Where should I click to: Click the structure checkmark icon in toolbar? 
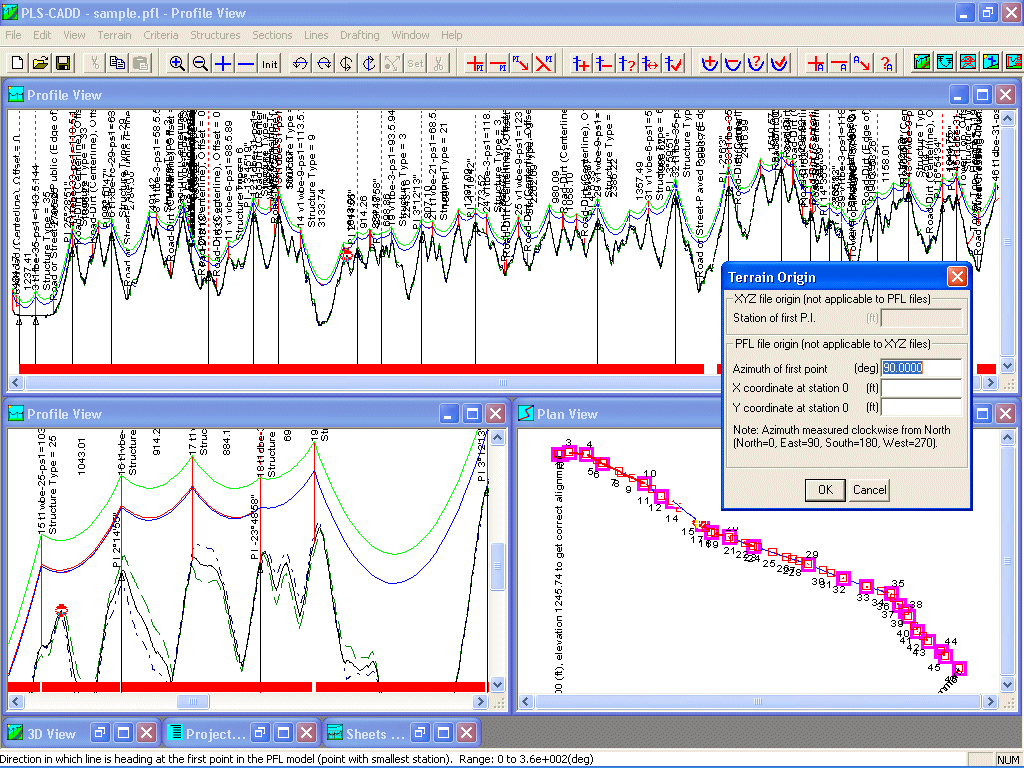(673, 63)
